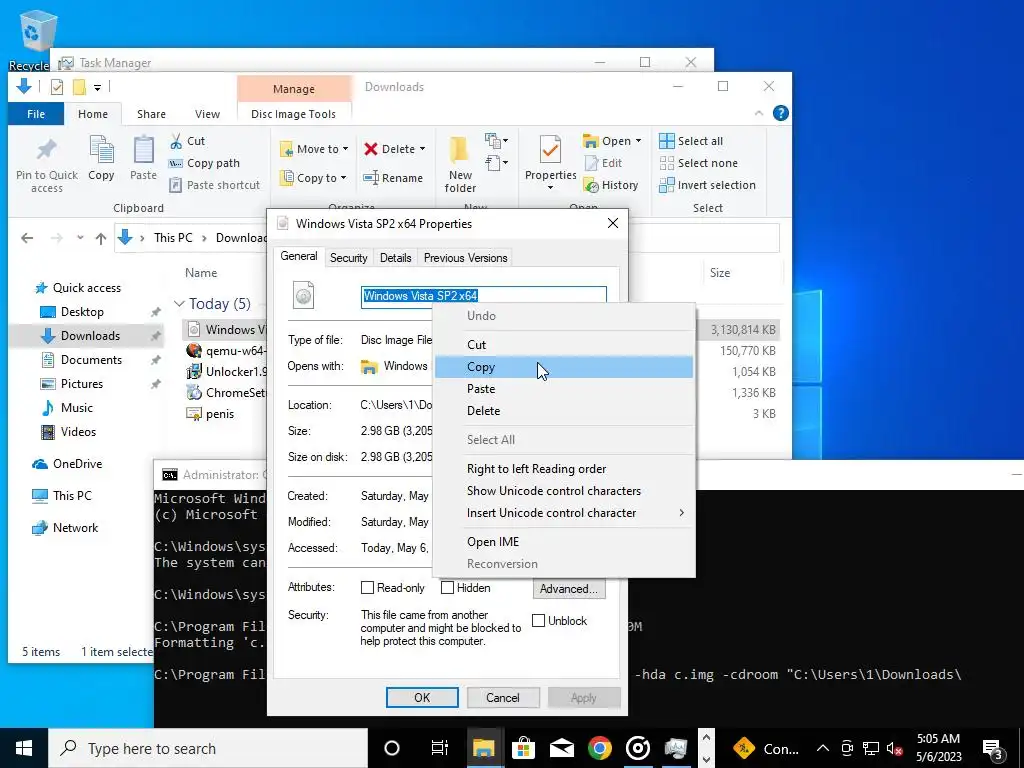Open the Share ribbon tab
The image size is (1024, 768).
tap(151, 114)
